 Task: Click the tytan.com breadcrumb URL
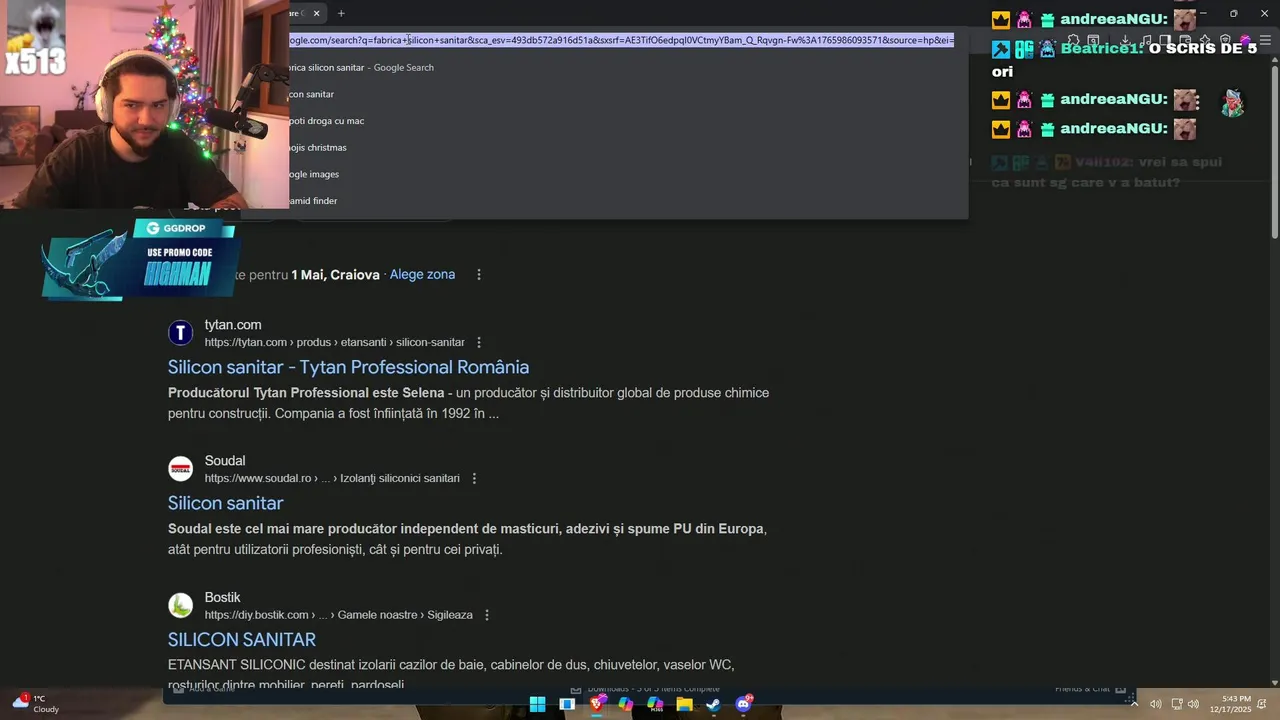coord(335,342)
